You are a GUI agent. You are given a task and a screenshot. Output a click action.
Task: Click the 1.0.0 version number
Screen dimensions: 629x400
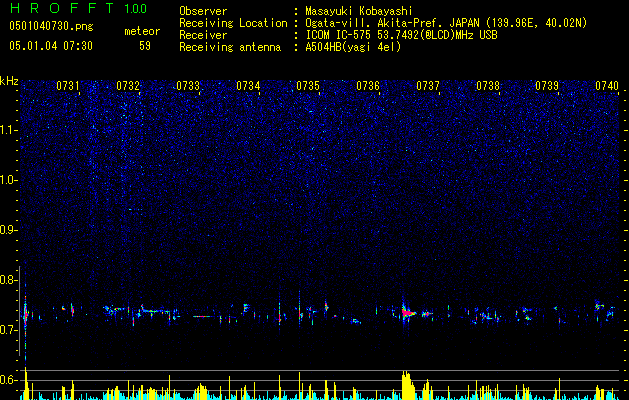[x=136, y=8]
